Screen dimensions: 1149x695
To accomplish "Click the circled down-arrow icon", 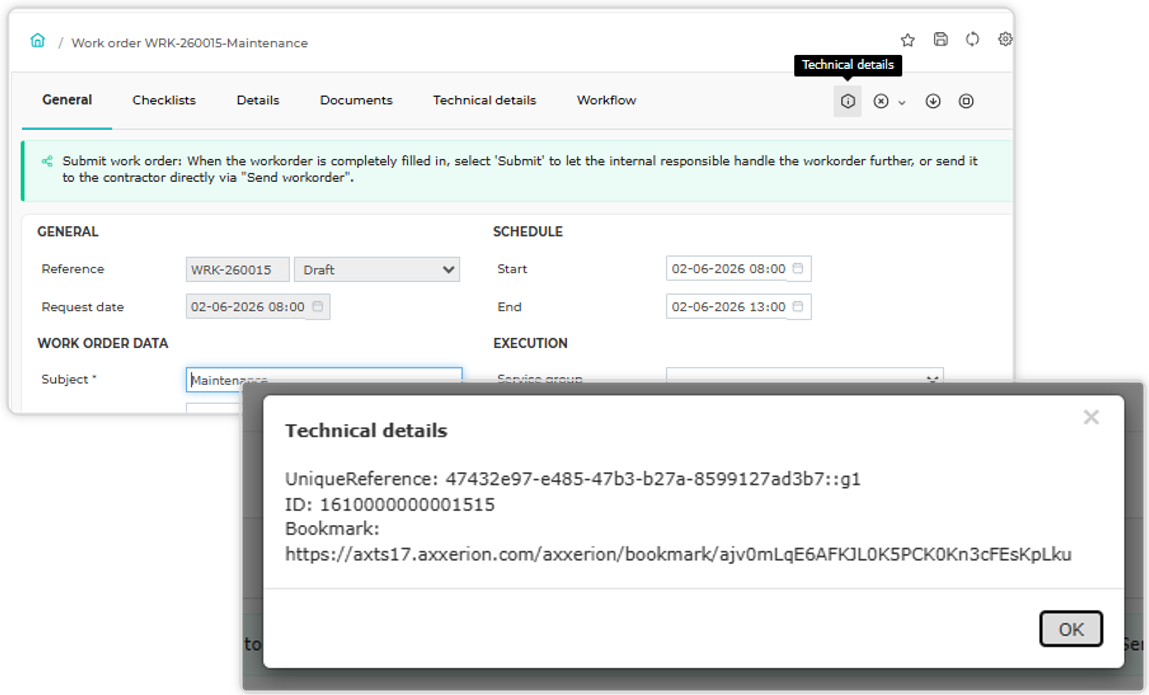I will point(933,101).
